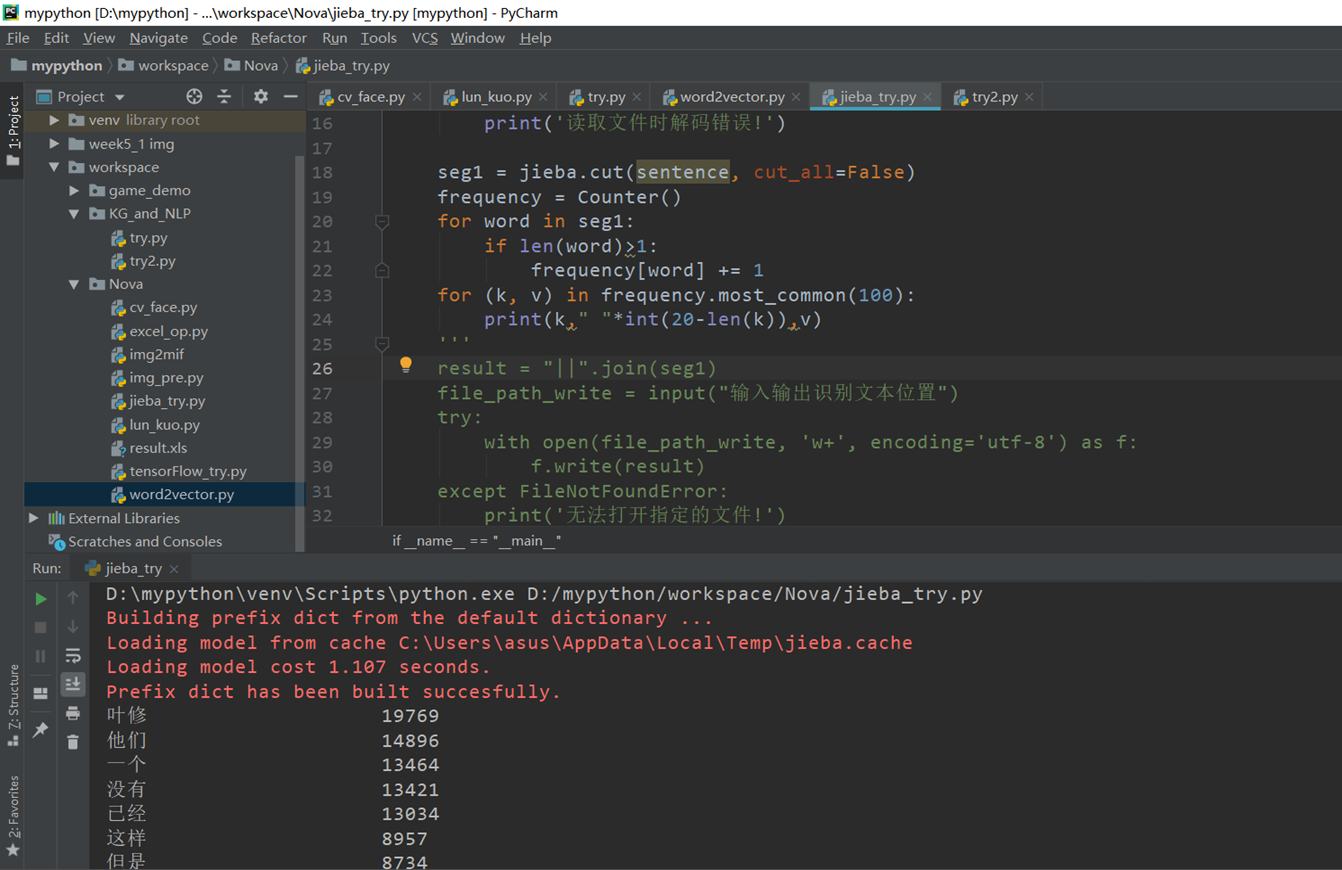Click the Print output icon in Run panel

point(73,713)
